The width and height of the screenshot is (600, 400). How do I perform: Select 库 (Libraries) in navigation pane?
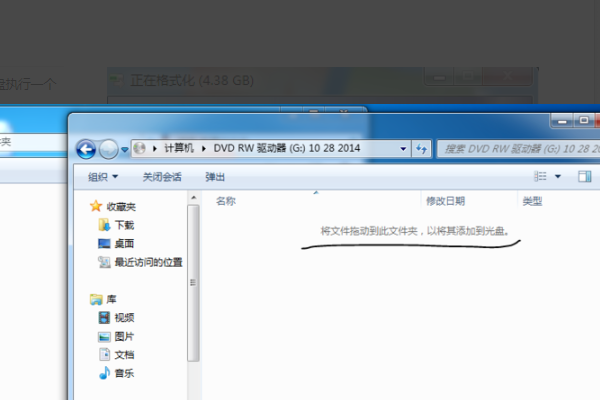coord(112,299)
